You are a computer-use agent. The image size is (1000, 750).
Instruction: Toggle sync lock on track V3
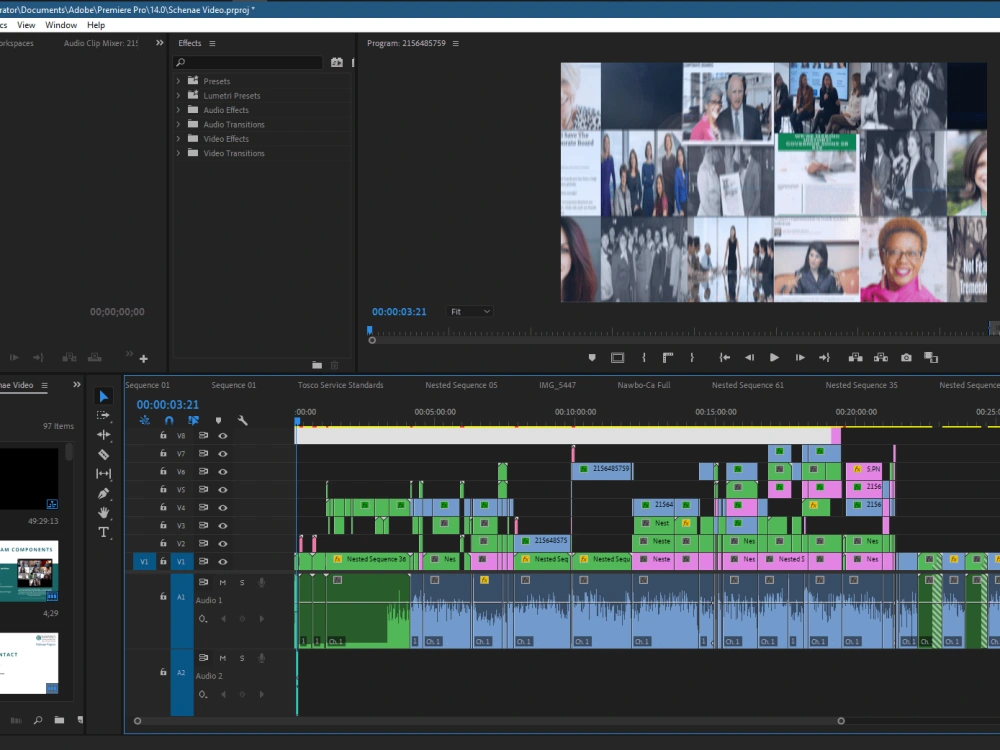[203, 526]
